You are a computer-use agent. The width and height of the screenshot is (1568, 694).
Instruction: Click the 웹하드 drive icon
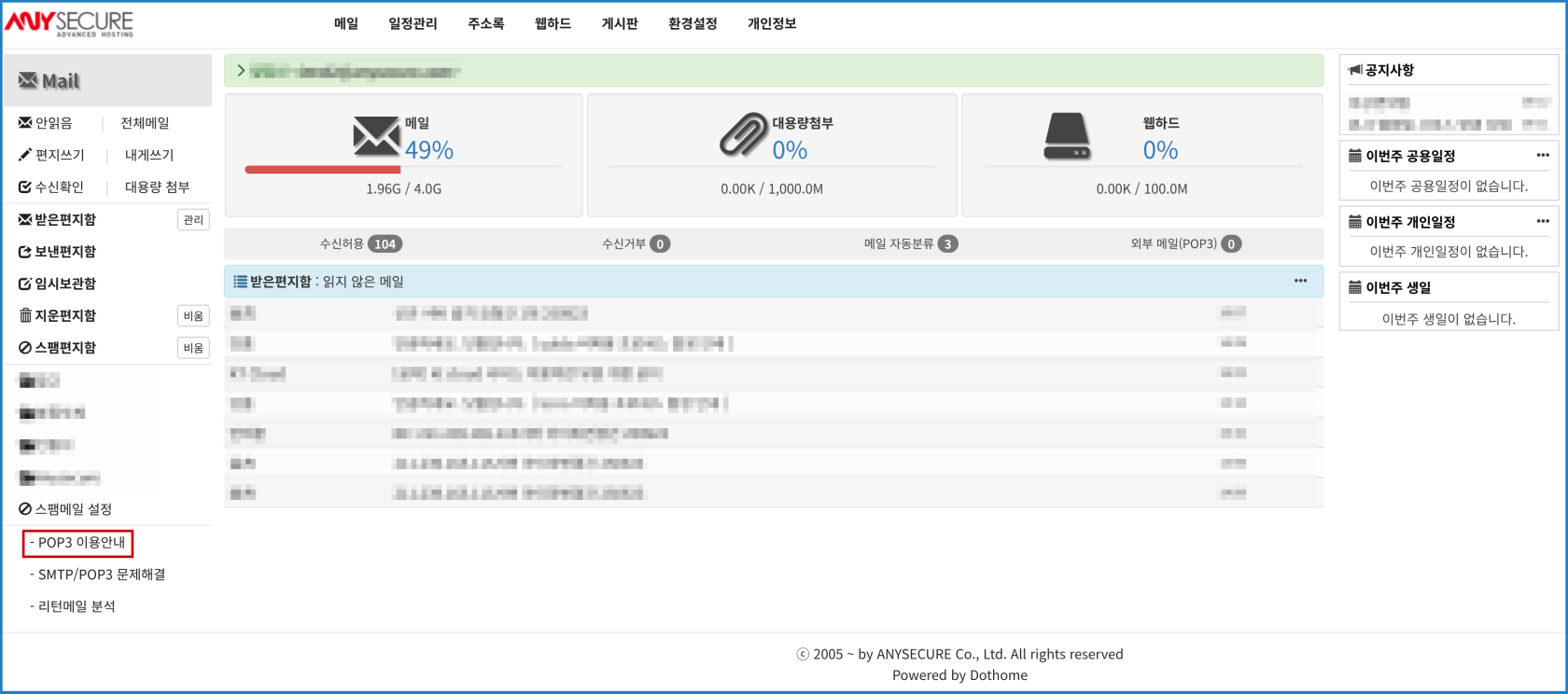[x=1067, y=136]
